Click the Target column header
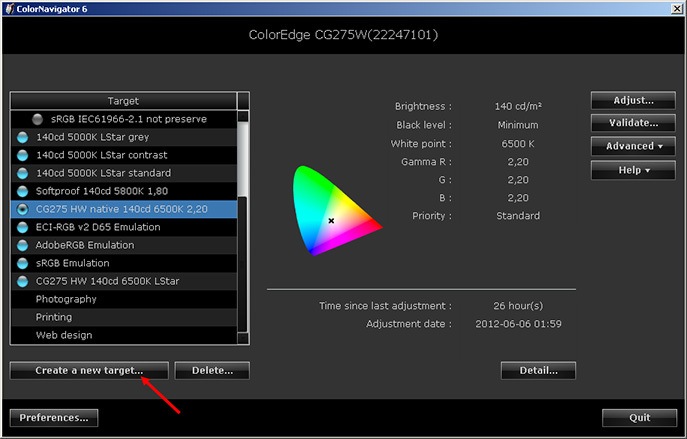687x439 pixels. (123, 101)
